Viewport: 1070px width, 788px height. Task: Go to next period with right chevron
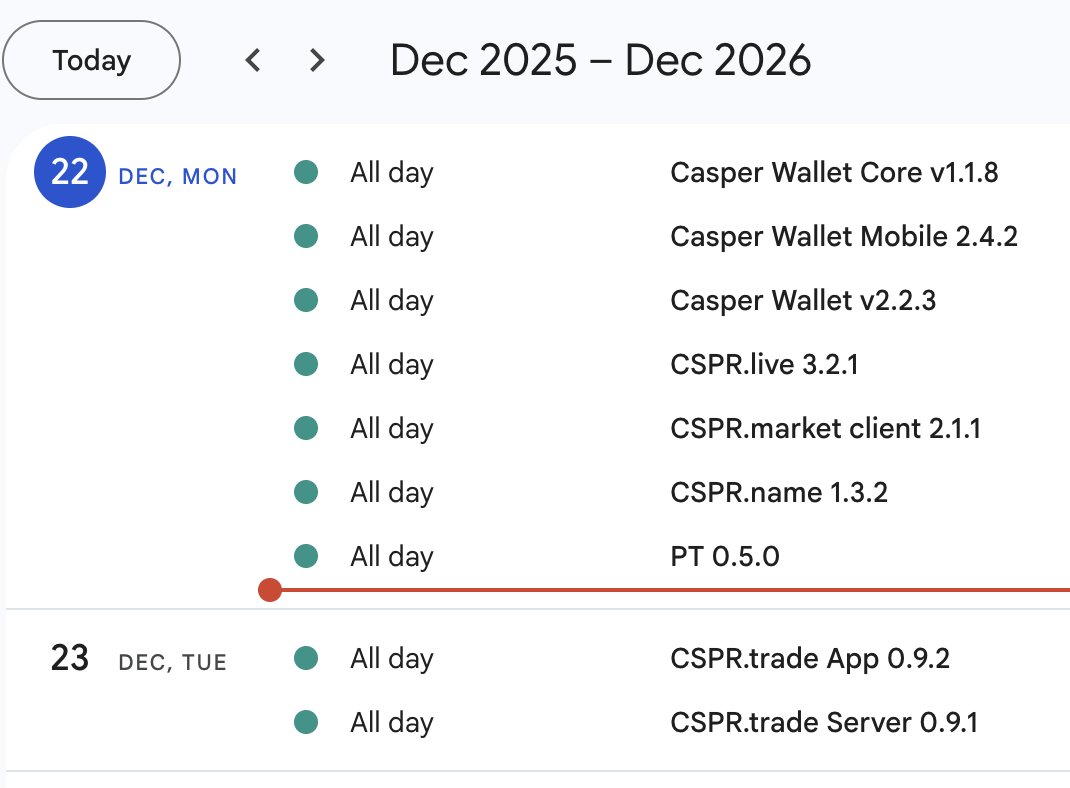coord(317,60)
